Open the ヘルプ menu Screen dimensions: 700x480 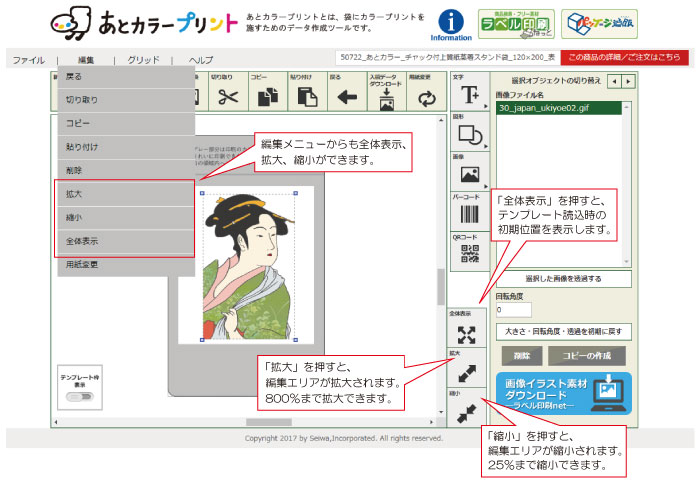tap(200, 60)
